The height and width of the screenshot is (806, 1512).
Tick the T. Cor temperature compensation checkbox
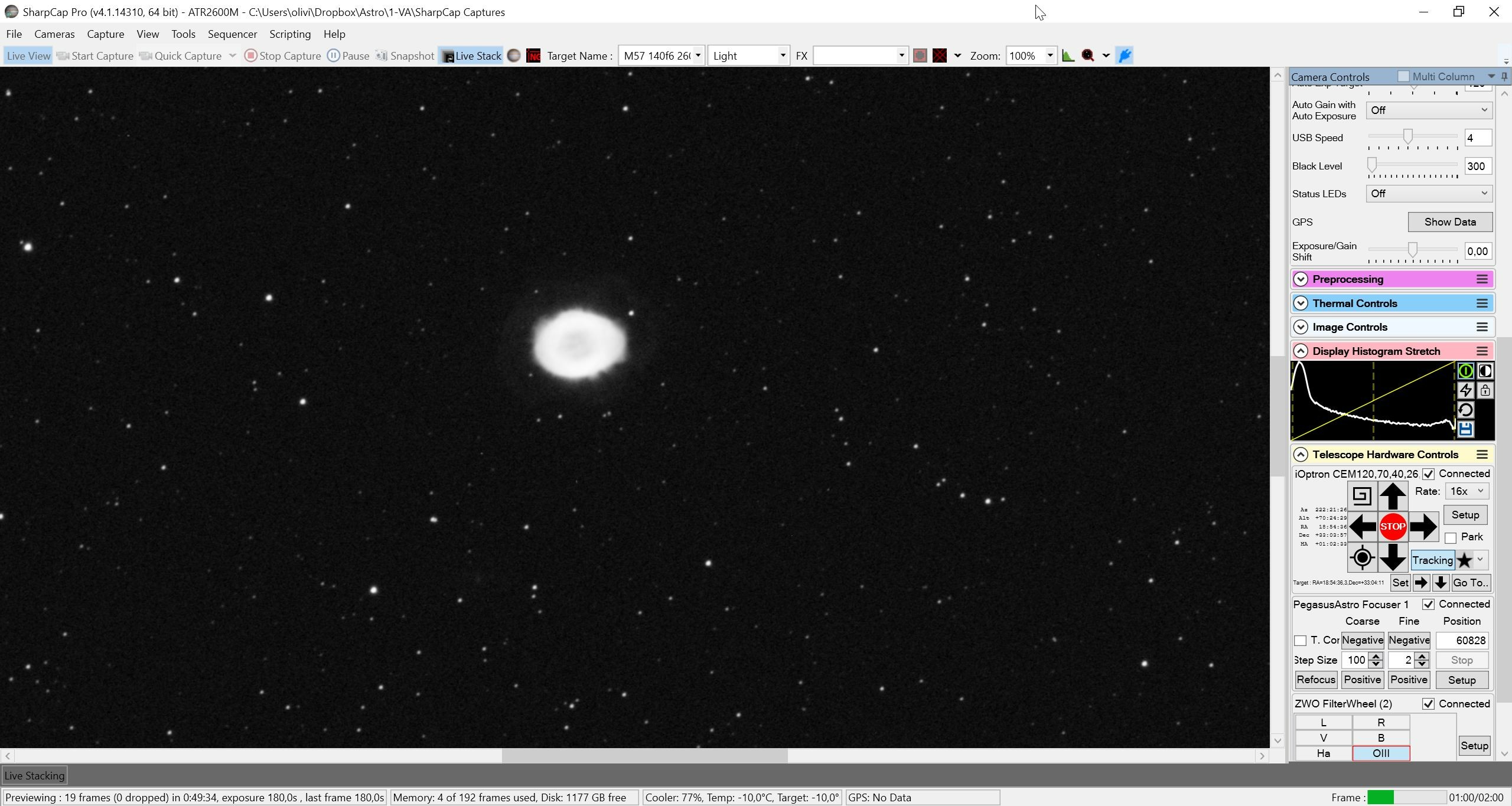pos(1300,641)
